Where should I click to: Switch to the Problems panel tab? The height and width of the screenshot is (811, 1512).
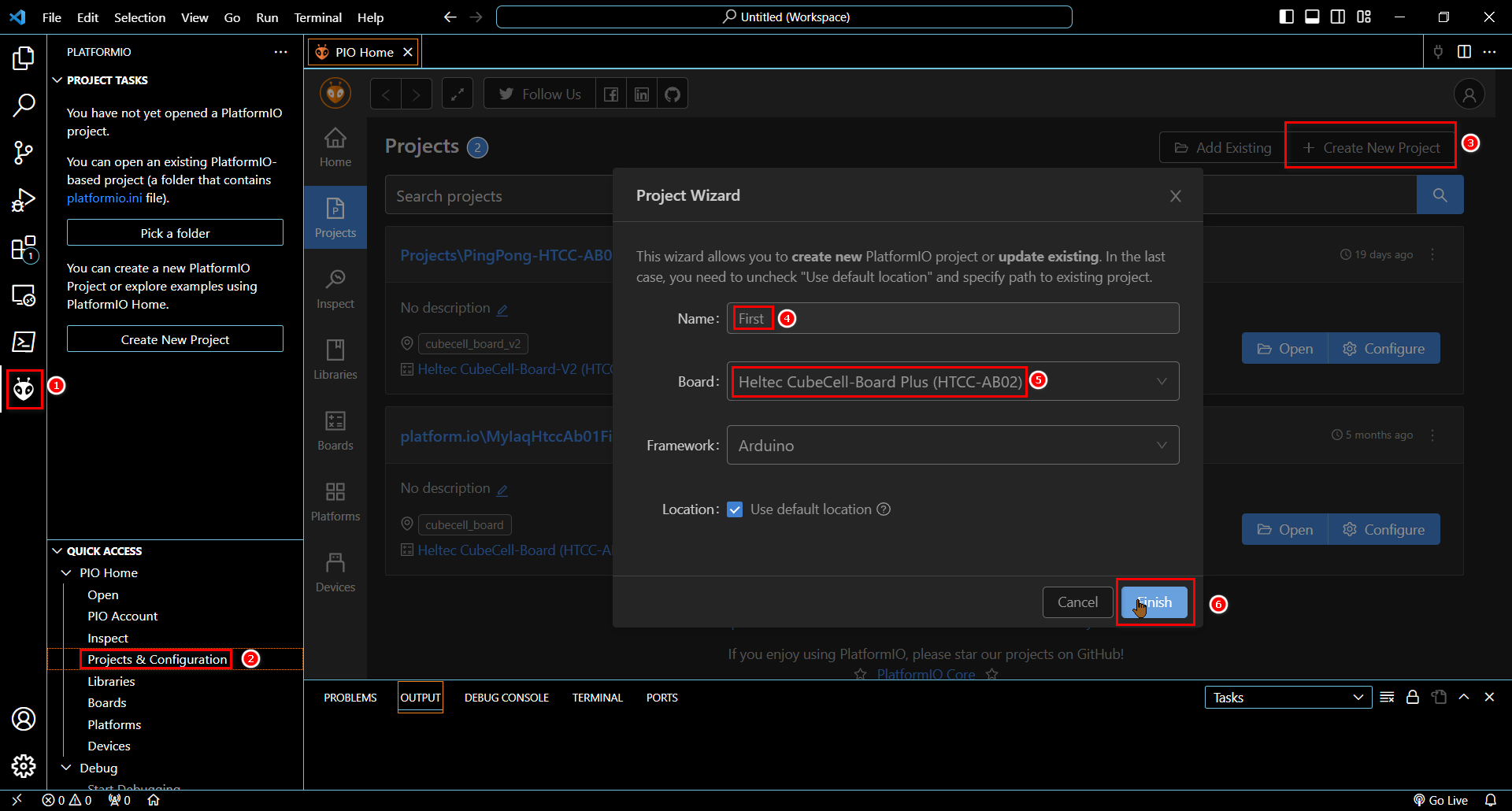(350, 698)
